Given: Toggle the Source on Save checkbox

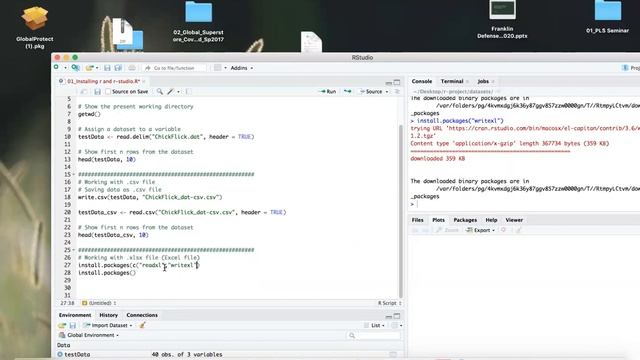Looking at the screenshot, I should [108, 92].
